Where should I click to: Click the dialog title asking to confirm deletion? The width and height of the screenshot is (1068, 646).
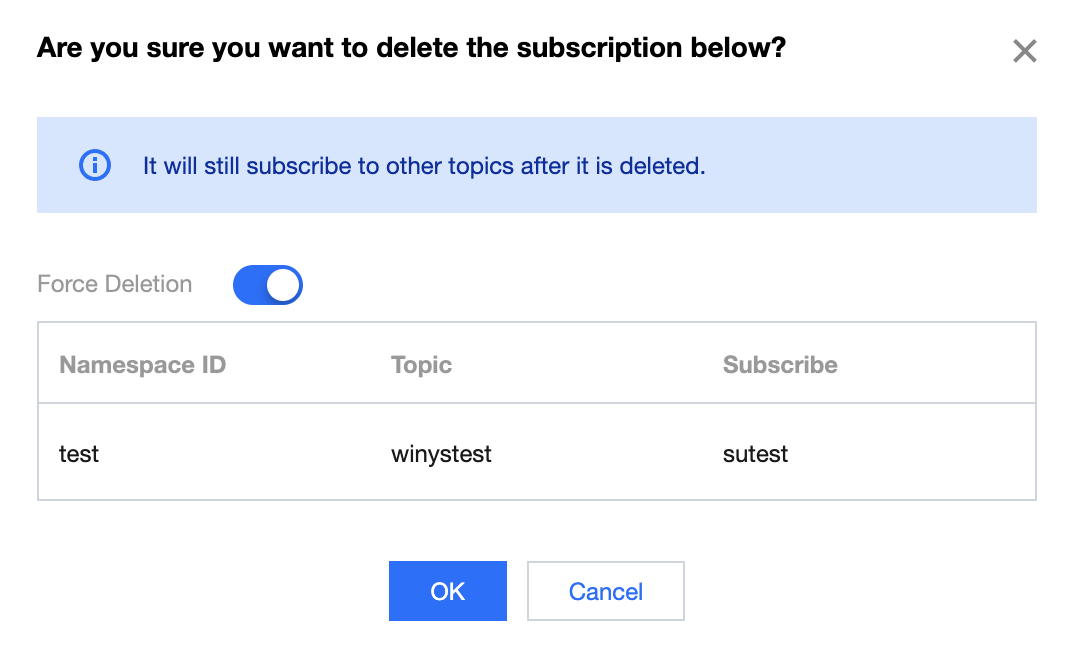pyautogui.click(x=411, y=48)
